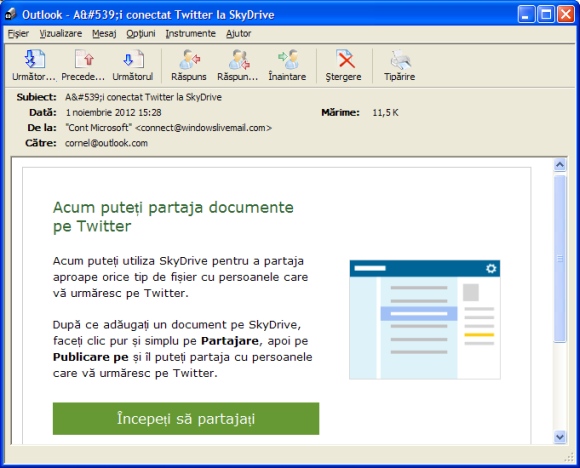The image size is (580, 468).
Task: Close the Outlook message window
Action: pos(566,14)
